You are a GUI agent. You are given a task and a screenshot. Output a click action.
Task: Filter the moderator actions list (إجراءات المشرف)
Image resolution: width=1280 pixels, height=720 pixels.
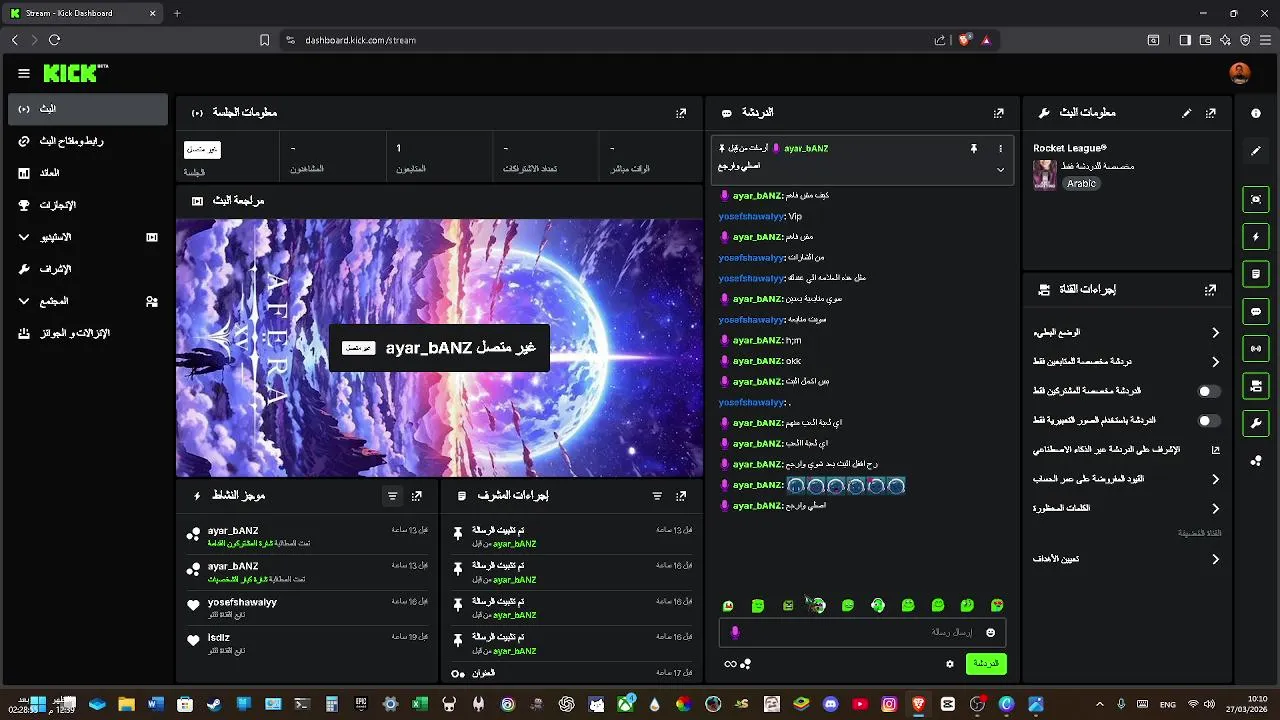point(657,495)
